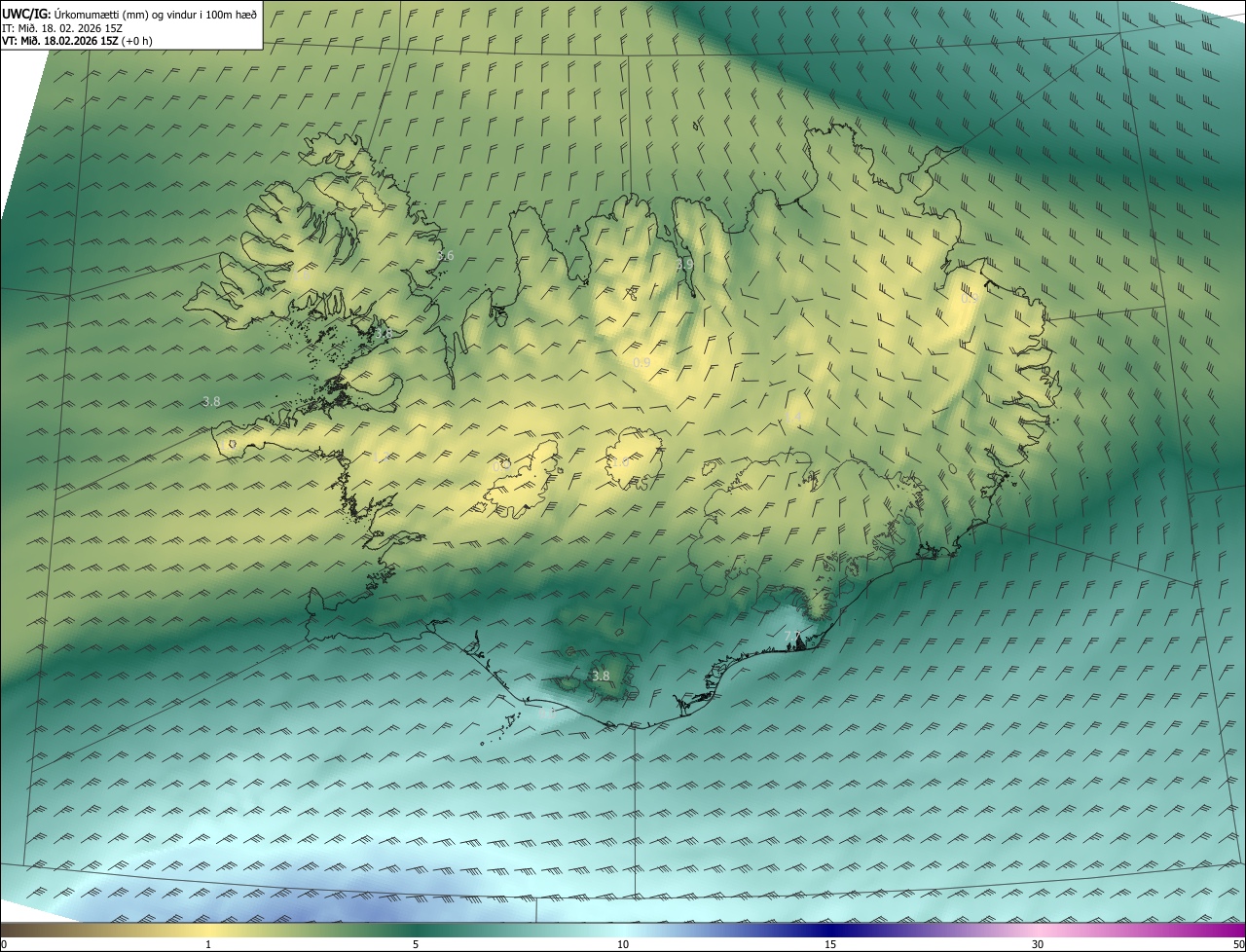Click the 0.9 value label in north Iceland

coord(641,362)
